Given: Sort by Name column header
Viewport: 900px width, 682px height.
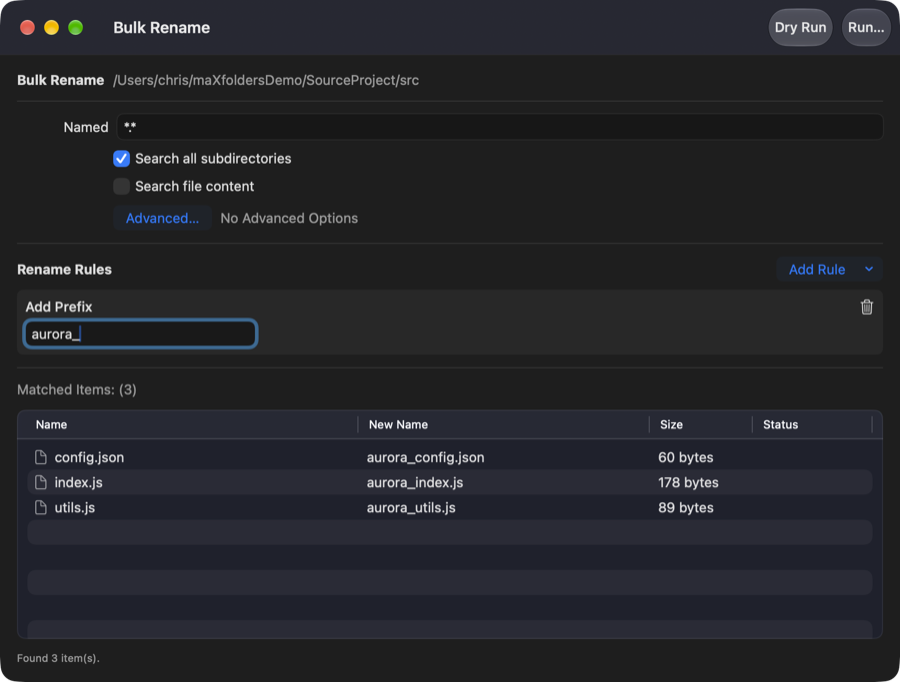Looking at the screenshot, I should point(51,425).
